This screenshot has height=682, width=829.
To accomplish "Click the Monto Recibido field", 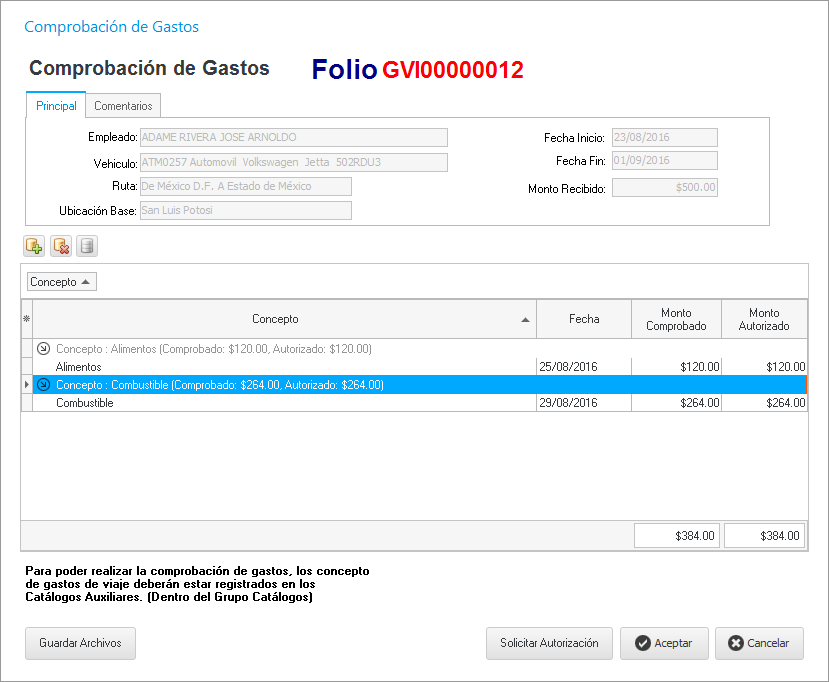I will [x=664, y=188].
